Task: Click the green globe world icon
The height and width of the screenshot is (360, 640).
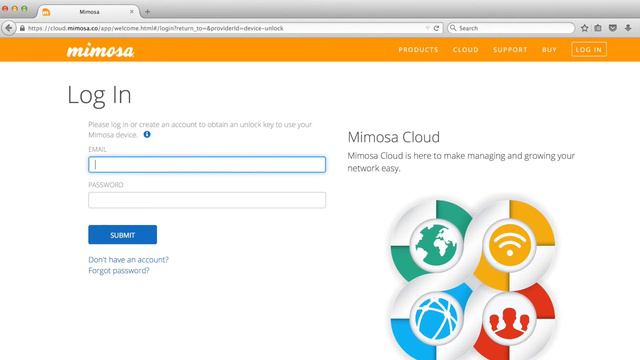Action: pyautogui.click(x=436, y=245)
